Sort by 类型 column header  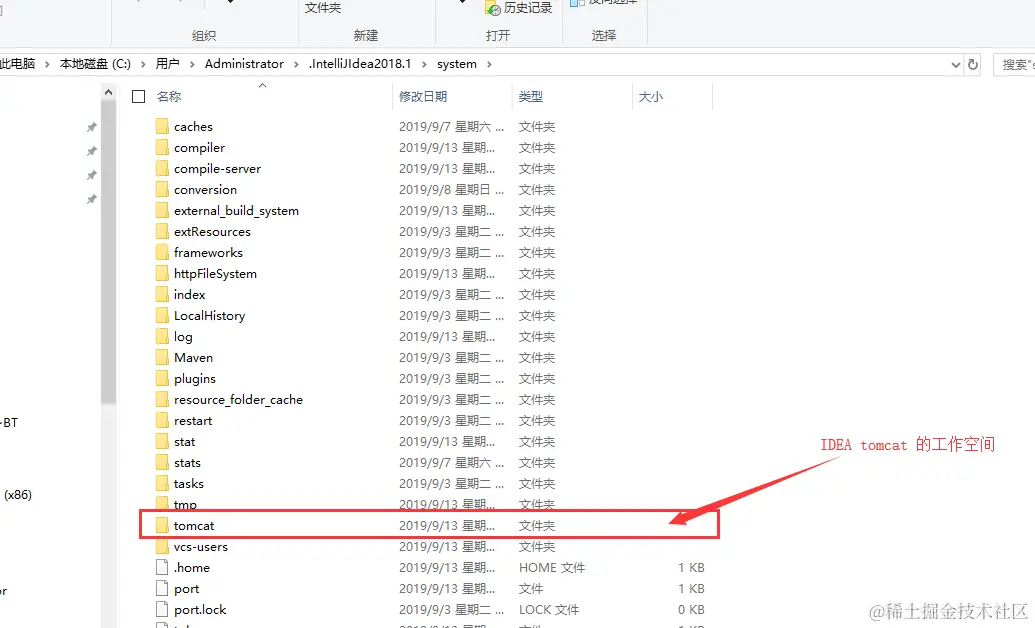point(531,96)
